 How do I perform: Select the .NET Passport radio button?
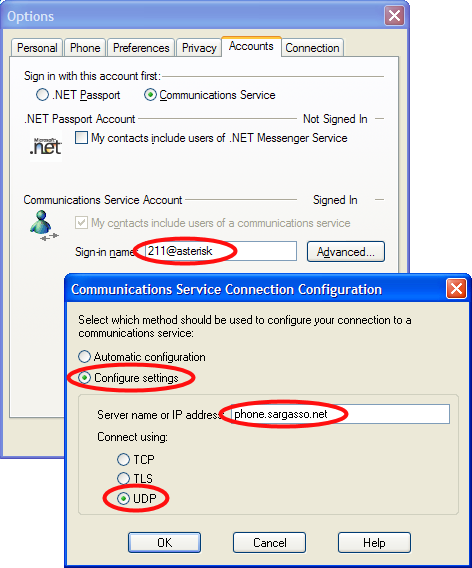coord(42,95)
